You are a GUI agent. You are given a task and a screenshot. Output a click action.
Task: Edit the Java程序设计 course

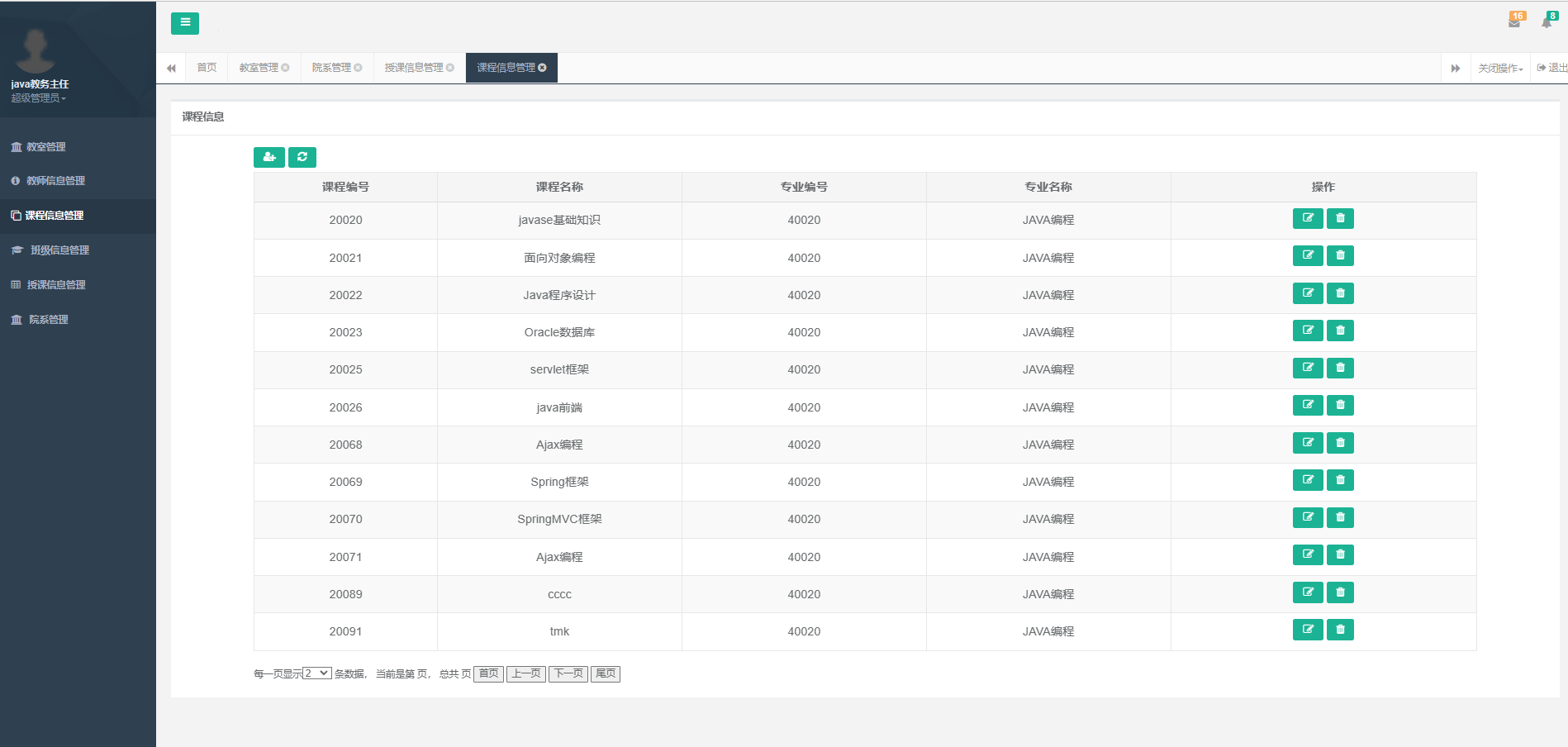(1308, 293)
